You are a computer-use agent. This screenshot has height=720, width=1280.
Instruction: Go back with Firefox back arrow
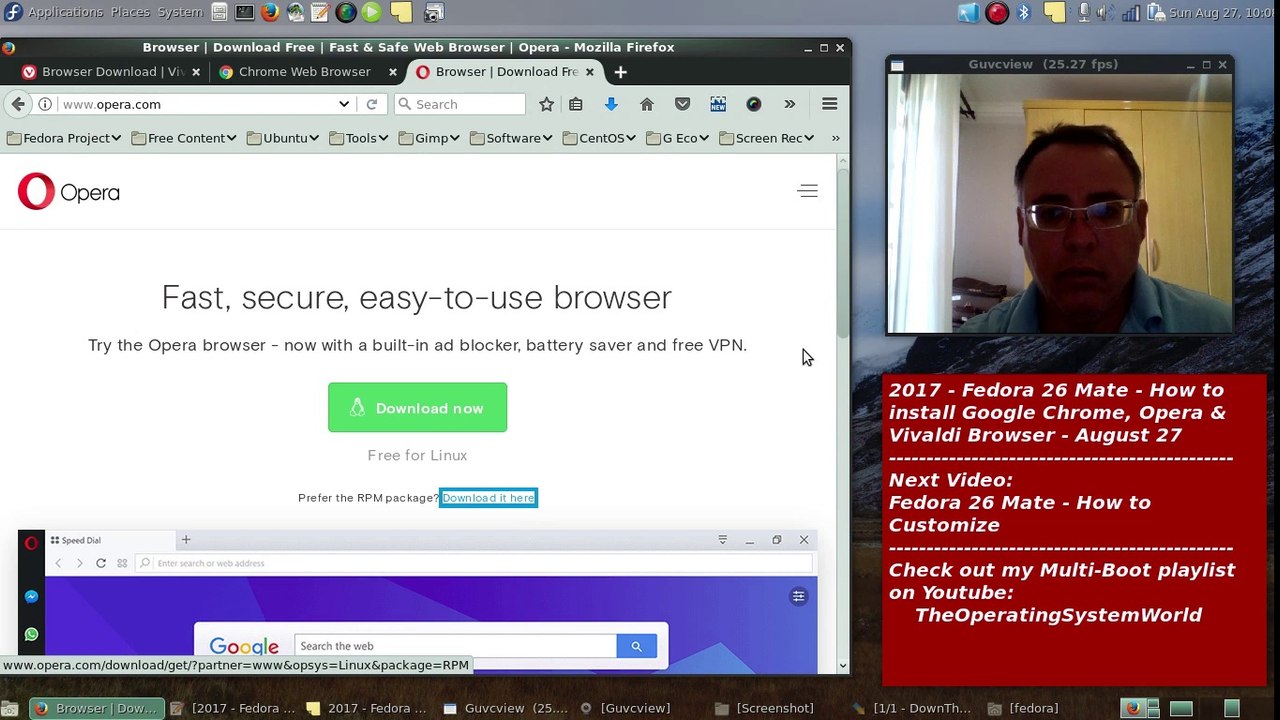tap(18, 104)
